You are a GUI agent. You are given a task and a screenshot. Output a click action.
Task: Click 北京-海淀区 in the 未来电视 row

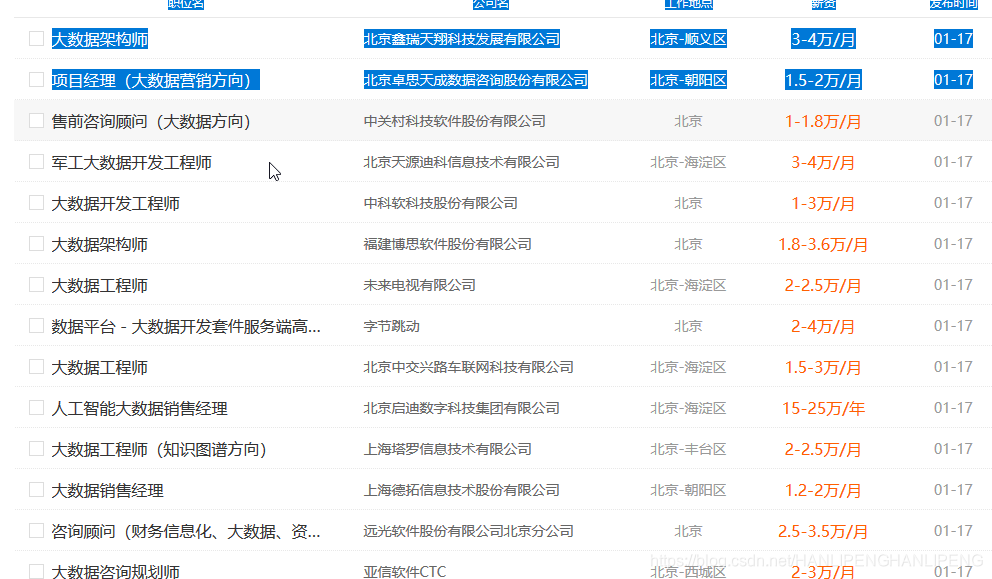coord(688,285)
